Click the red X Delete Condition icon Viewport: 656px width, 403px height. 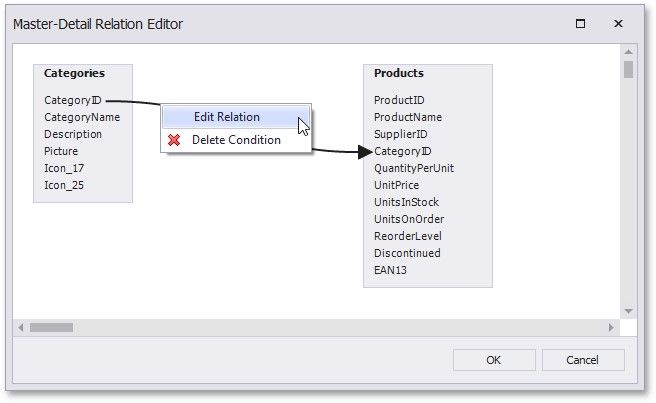pos(175,140)
